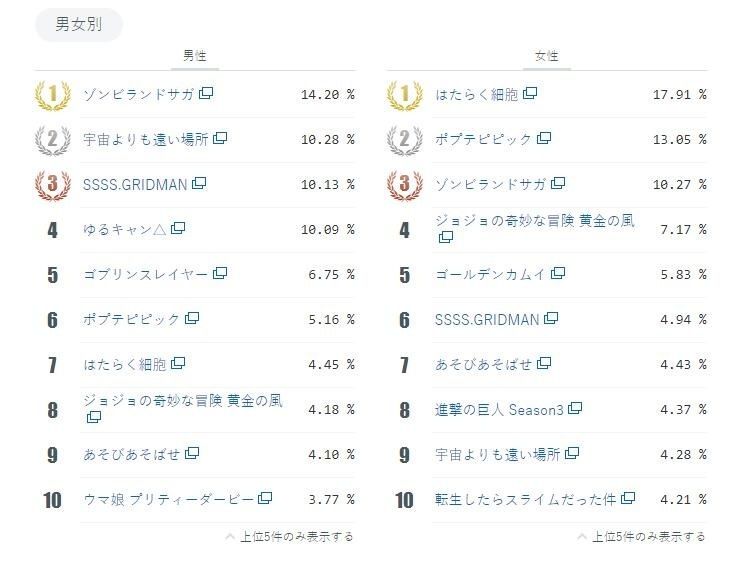Open the あそびあそばせ link in 男性 list

[x=132, y=454]
